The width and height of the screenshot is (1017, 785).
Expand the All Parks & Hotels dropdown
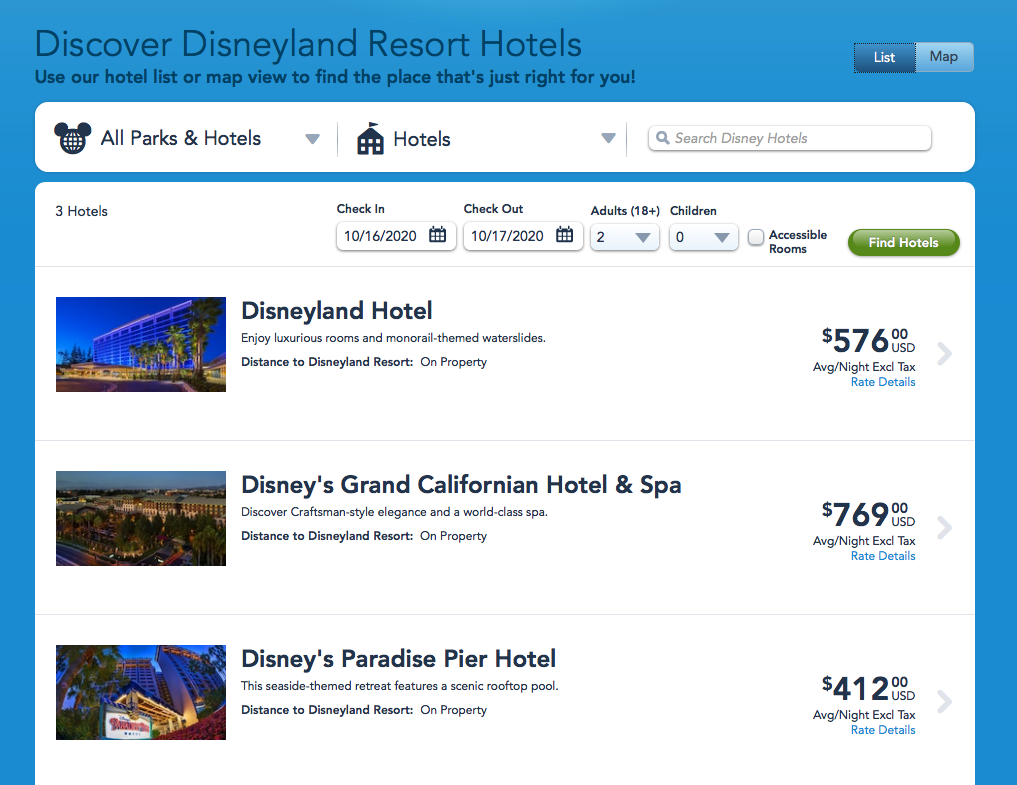coord(312,139)
